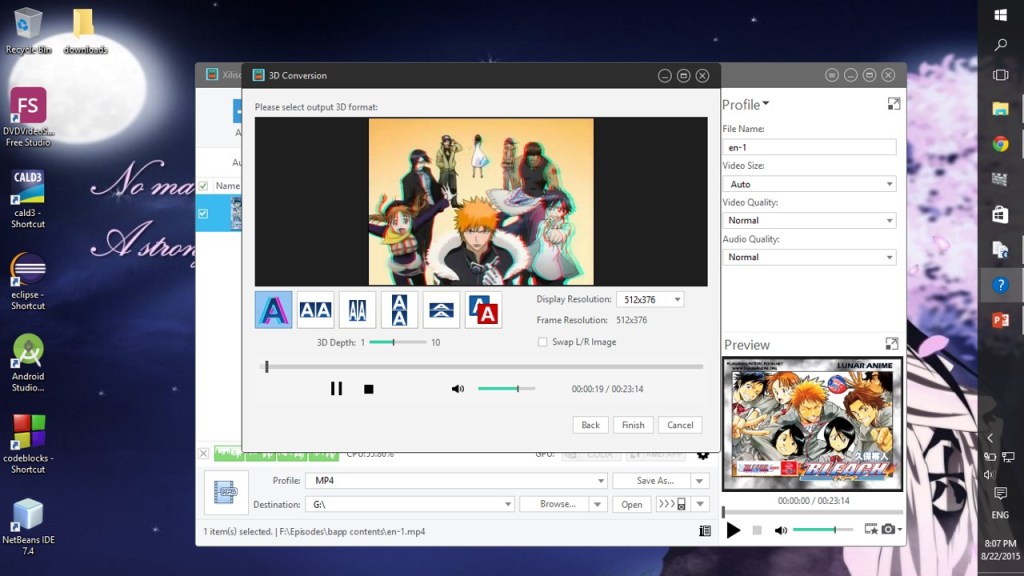Select the anaglyph red/cyan 3D format
The image size is (1024, 576).
(x=274, y=310)
